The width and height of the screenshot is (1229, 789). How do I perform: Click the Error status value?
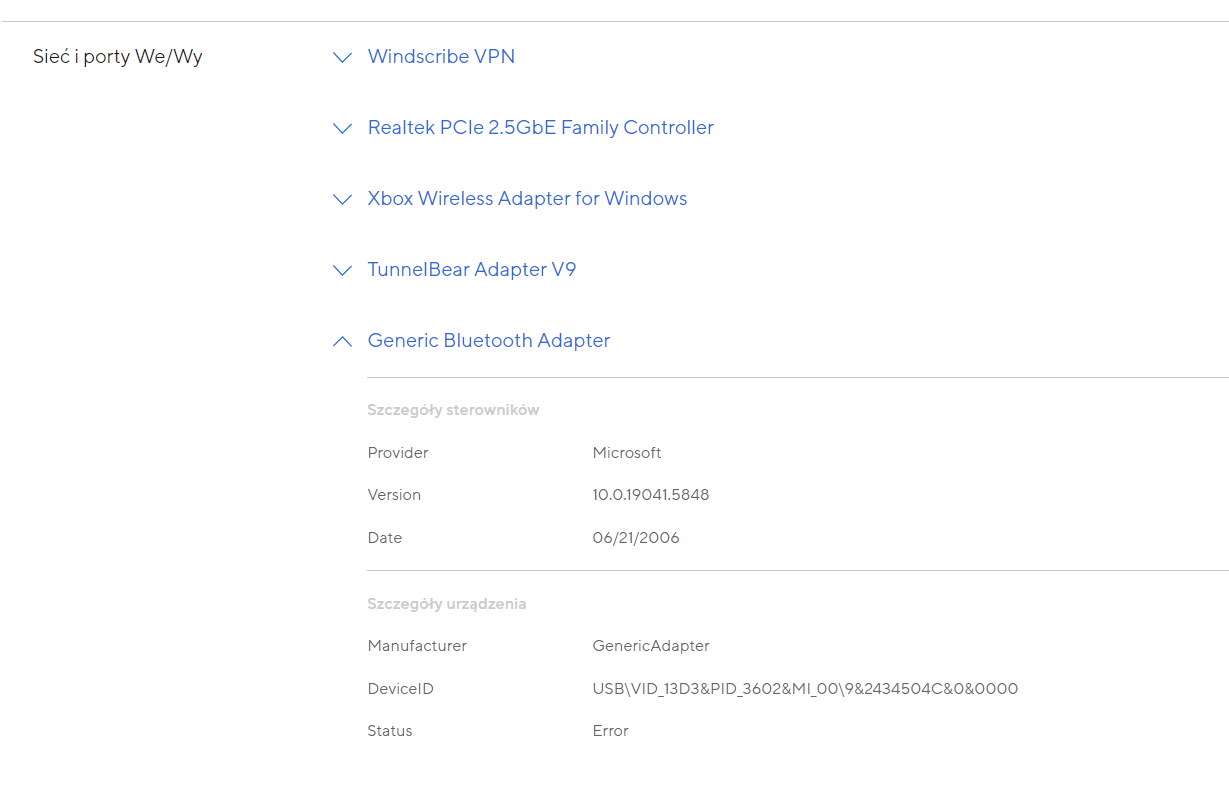(x=610, y=731)
